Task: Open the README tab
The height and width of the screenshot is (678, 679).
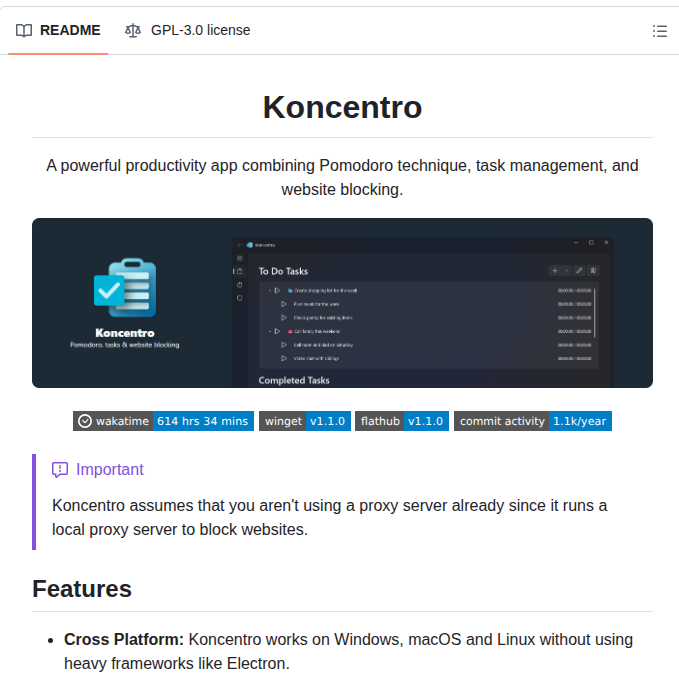Action: [58, 30]
